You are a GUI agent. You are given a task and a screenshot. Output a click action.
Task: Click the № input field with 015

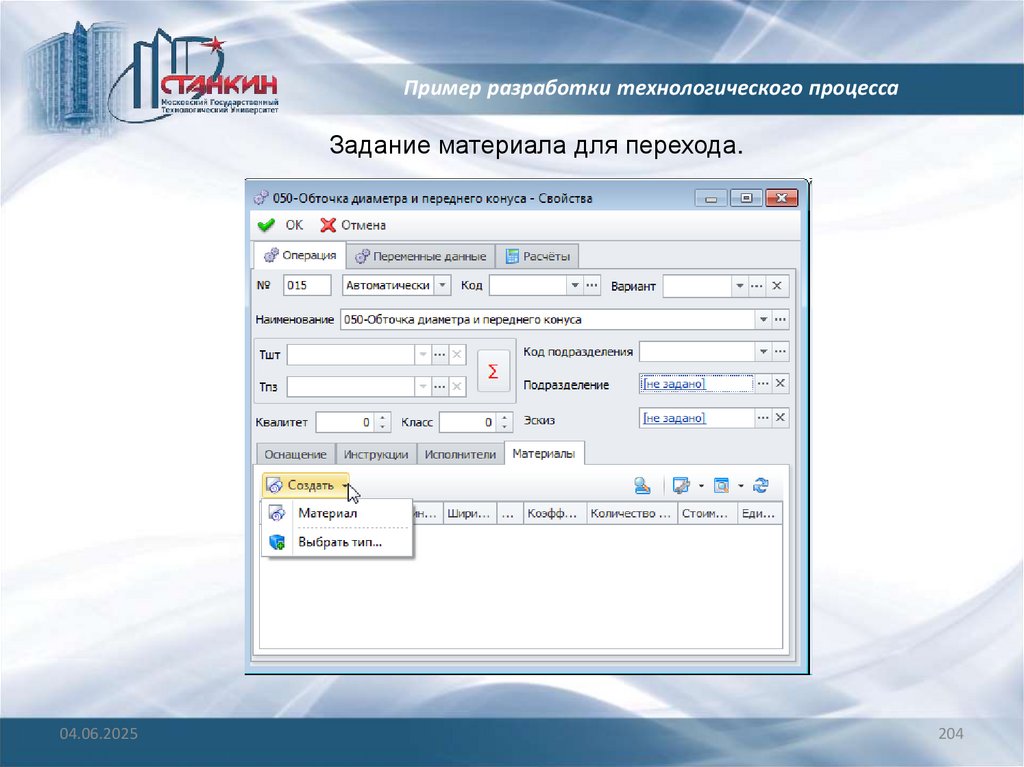pos(307,286)
